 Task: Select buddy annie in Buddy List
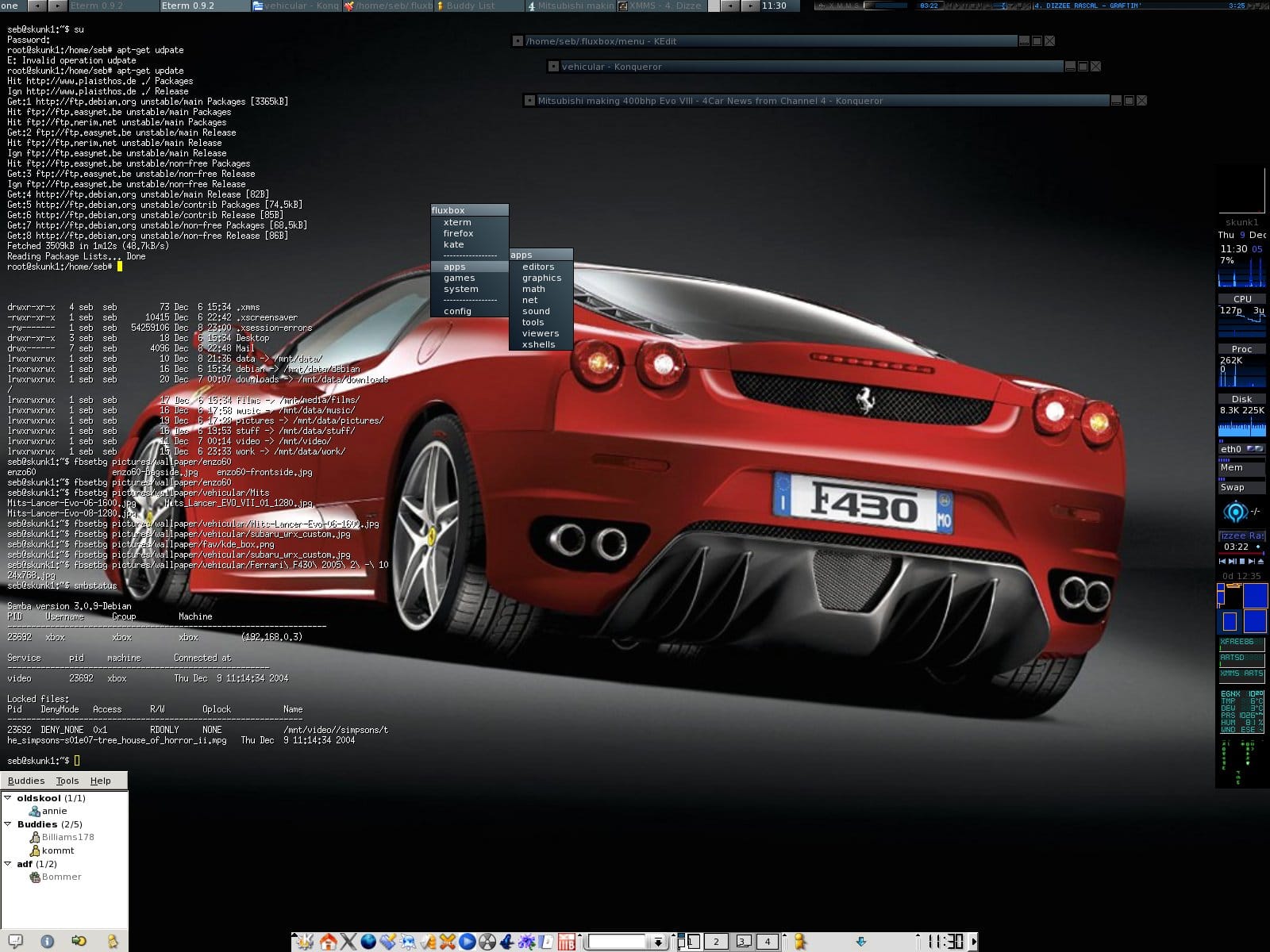(x=48, y=811)
